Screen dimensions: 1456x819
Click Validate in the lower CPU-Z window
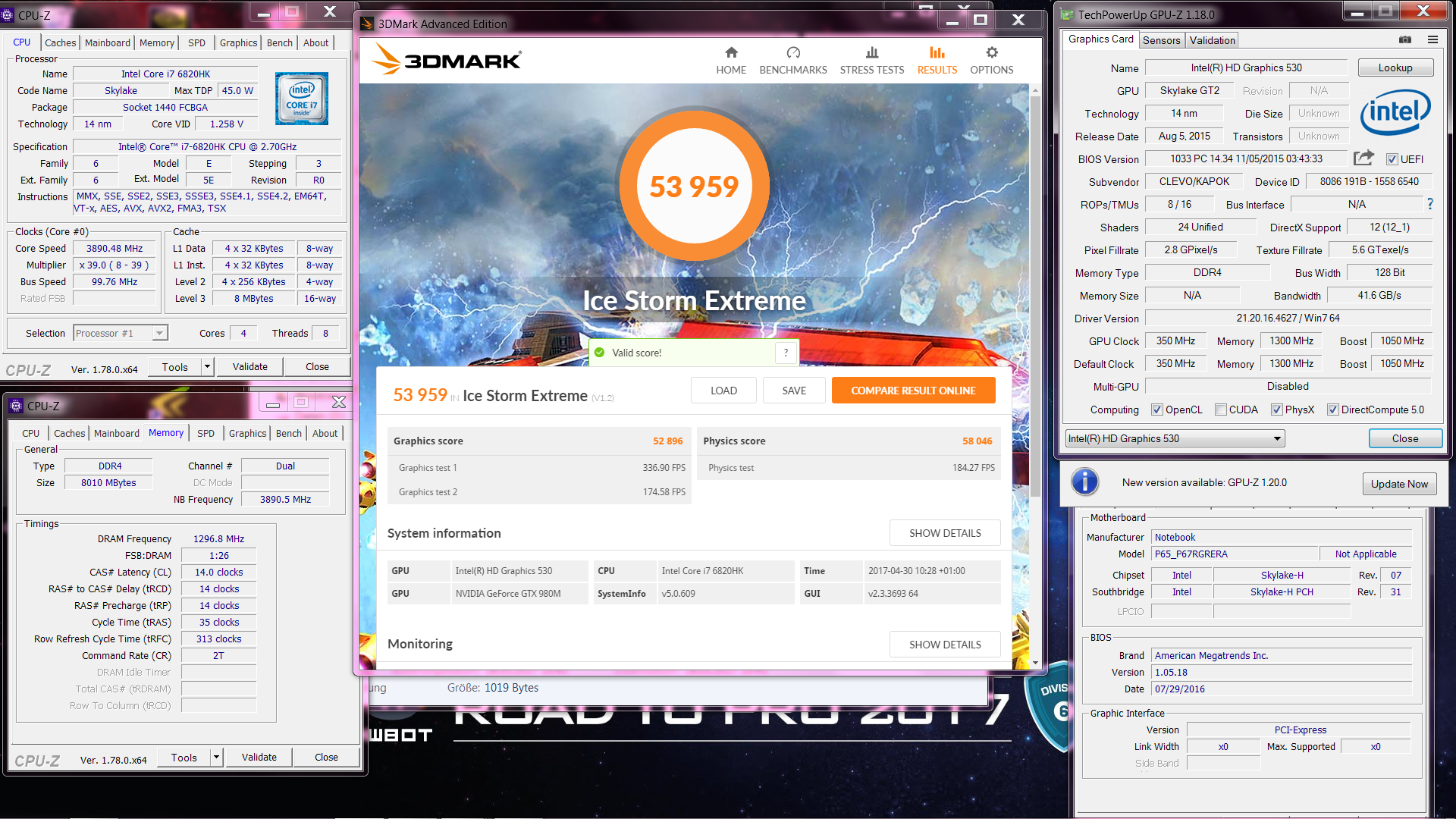pos(259,758)
